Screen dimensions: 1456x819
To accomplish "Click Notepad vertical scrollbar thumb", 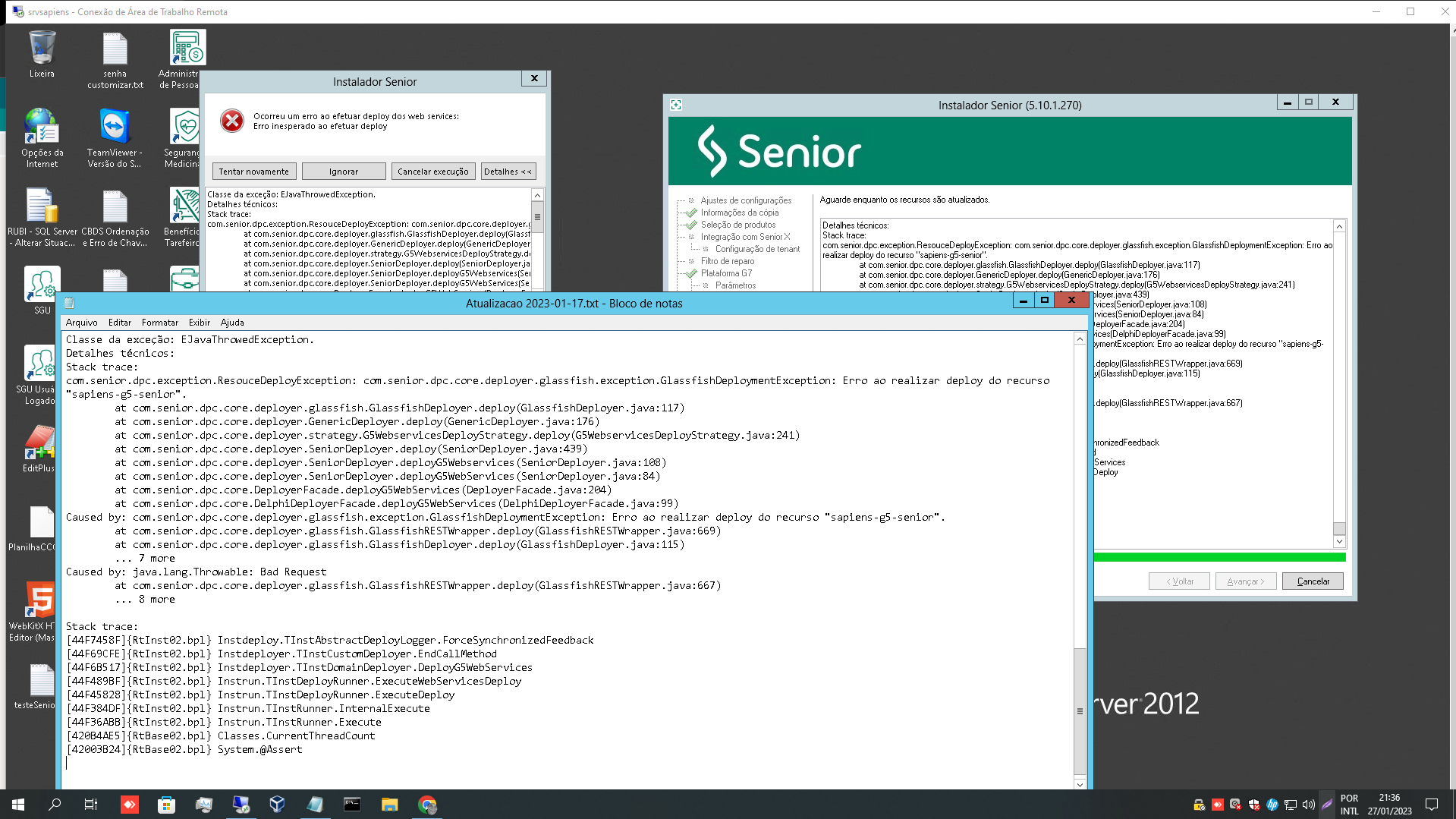I will (x=1080, y=710).
